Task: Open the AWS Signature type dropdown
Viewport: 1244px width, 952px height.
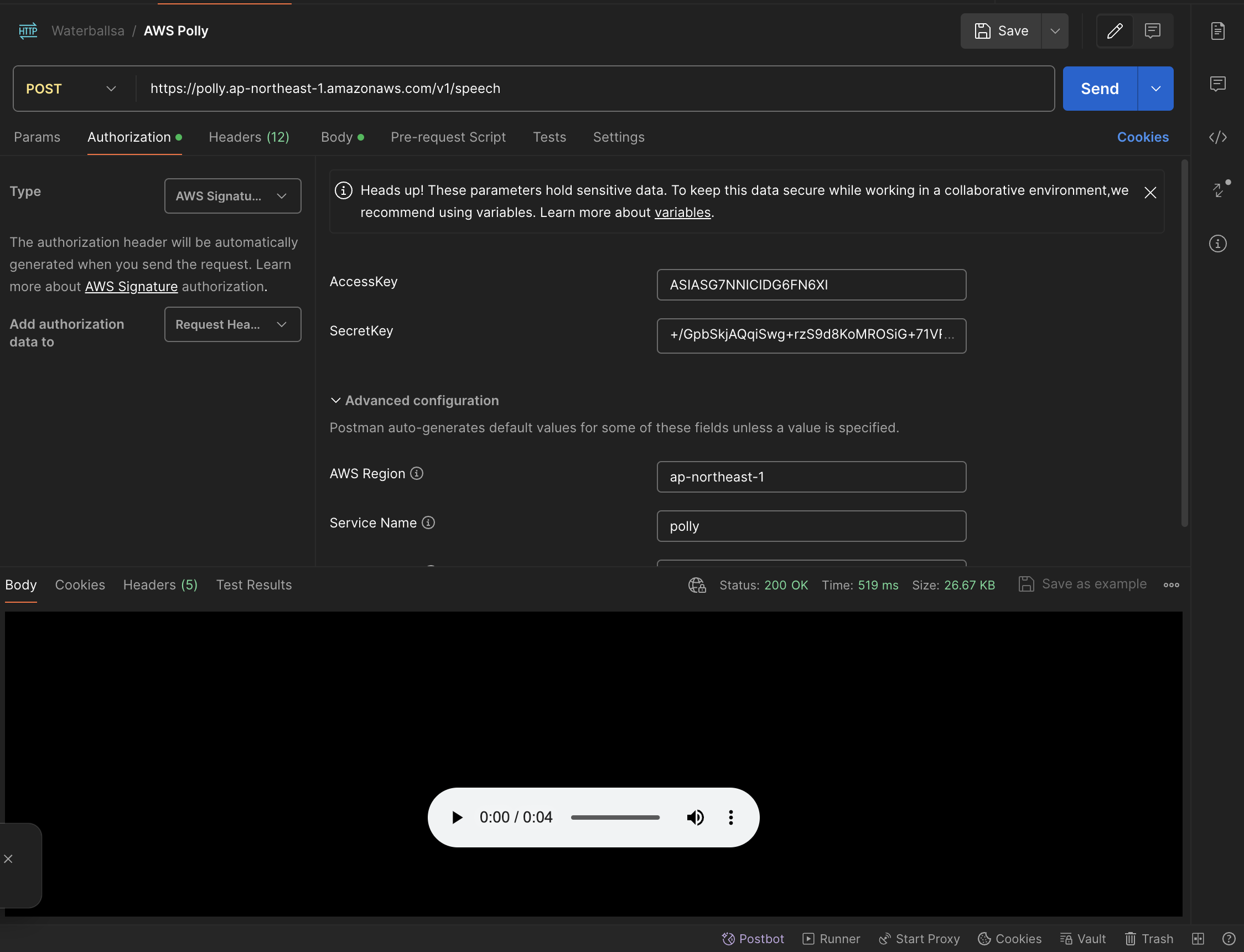Action: pos(232,196)
